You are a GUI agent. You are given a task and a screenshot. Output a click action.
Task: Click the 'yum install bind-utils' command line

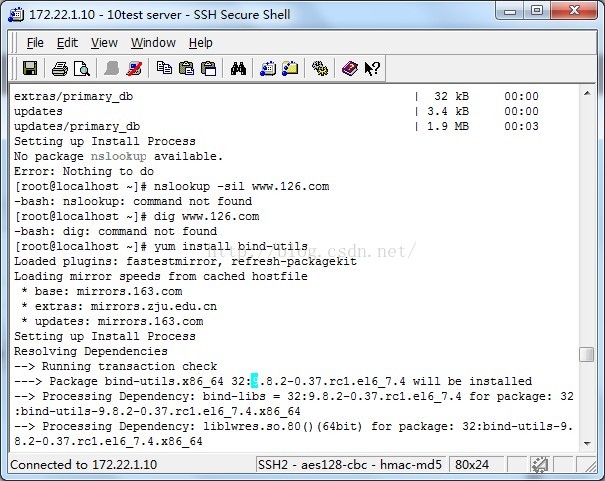point(161,246)
